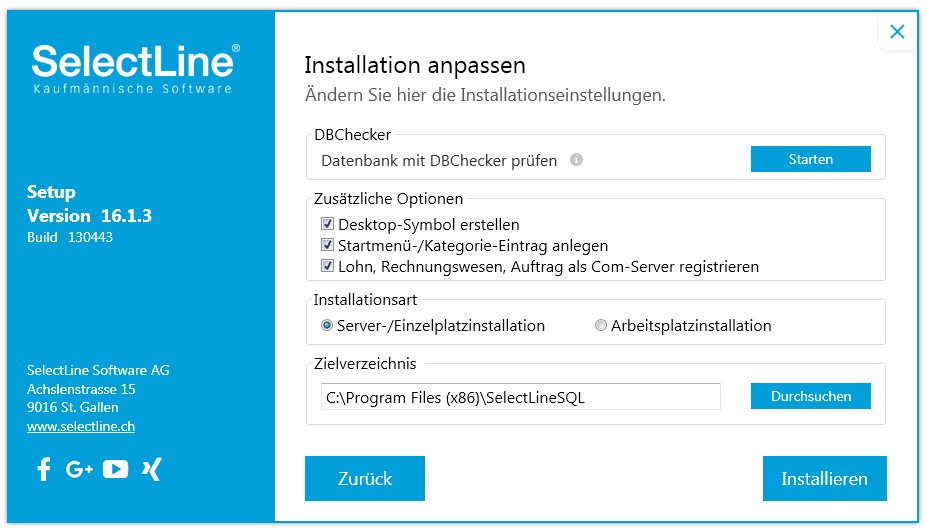This screenshot has width=927, height=530.
Task: Go back with the Zurück button
Action: (x=365, y=478)
